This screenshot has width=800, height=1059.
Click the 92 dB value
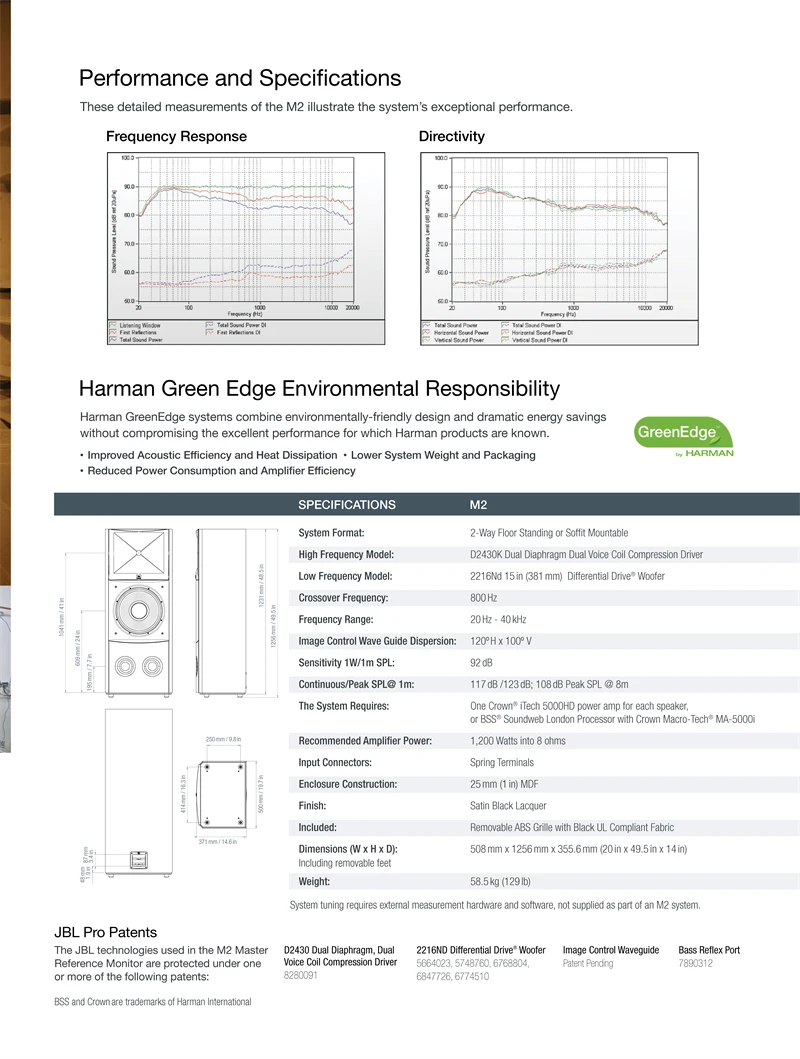coord(481,663)
